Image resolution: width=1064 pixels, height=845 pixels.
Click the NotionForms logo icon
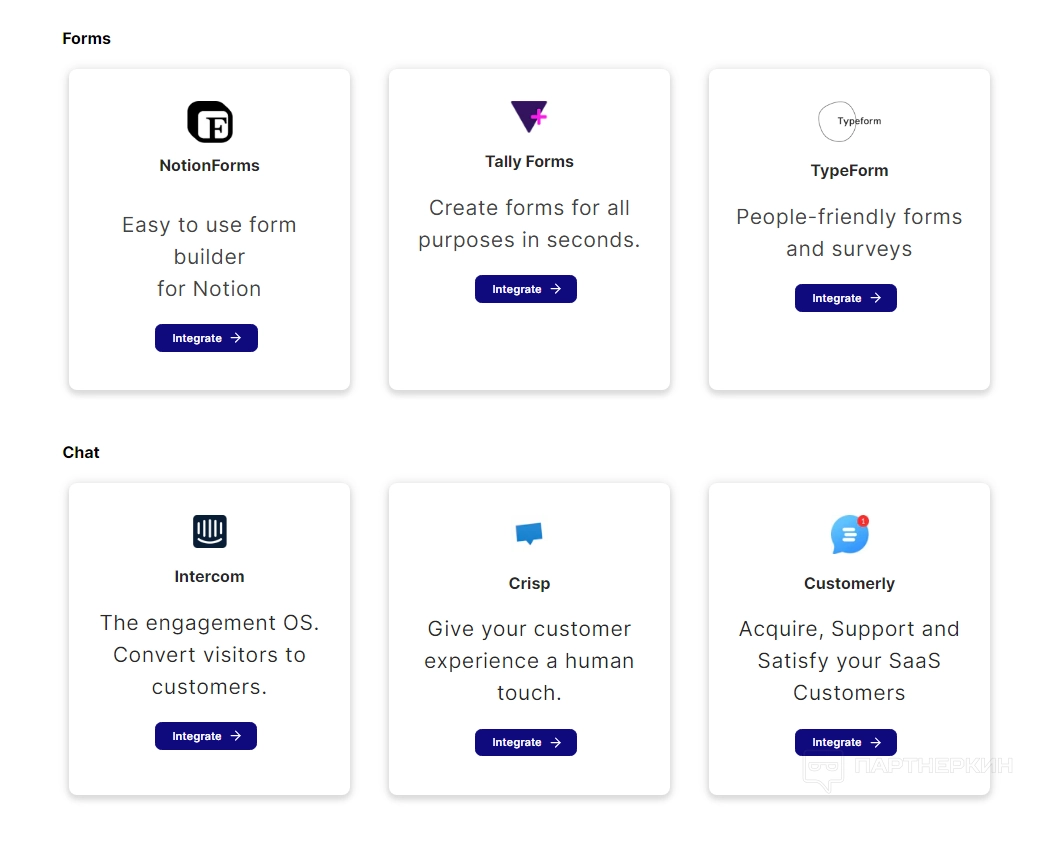click(x=210, y=122)
